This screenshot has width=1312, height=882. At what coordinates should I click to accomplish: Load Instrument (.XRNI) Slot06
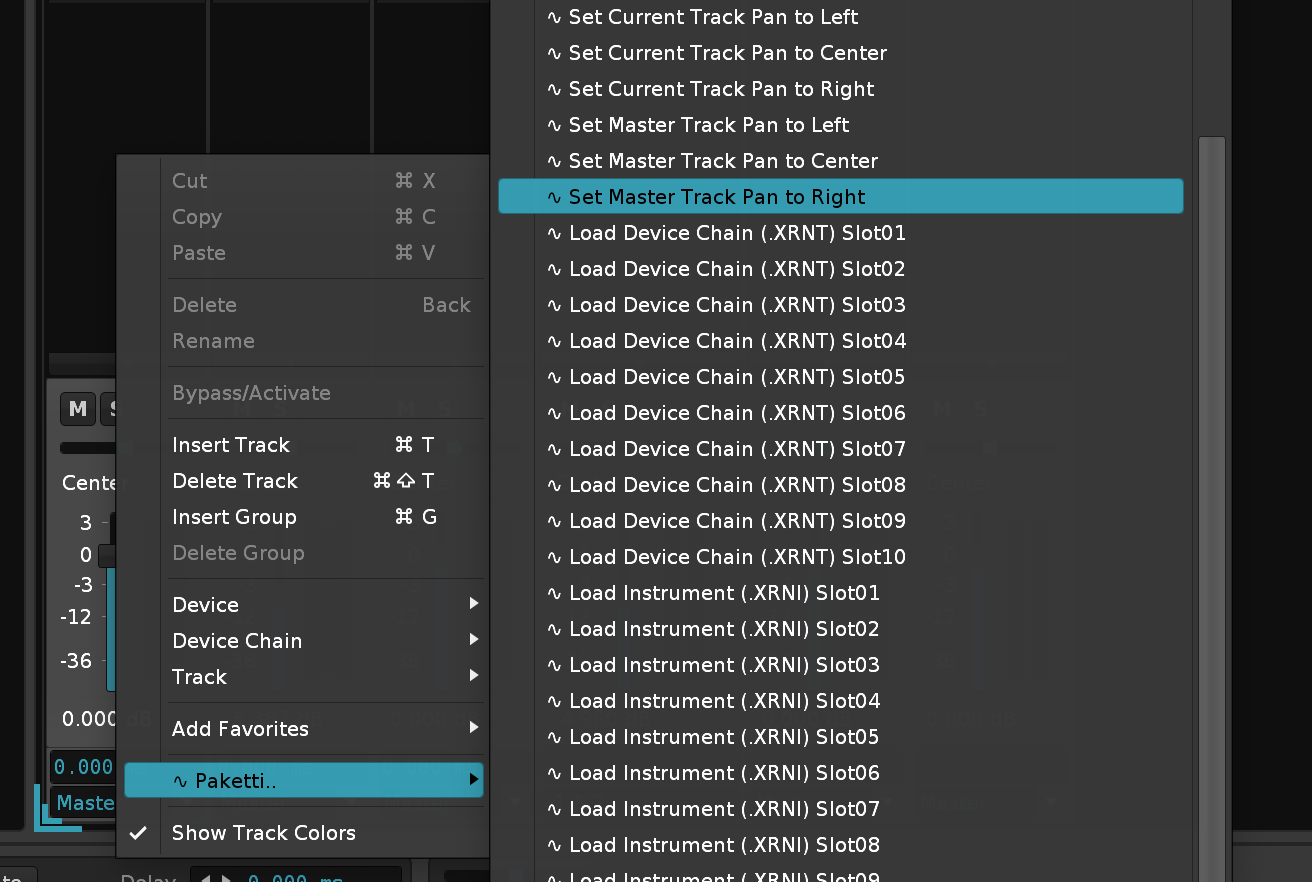[723, 773]
